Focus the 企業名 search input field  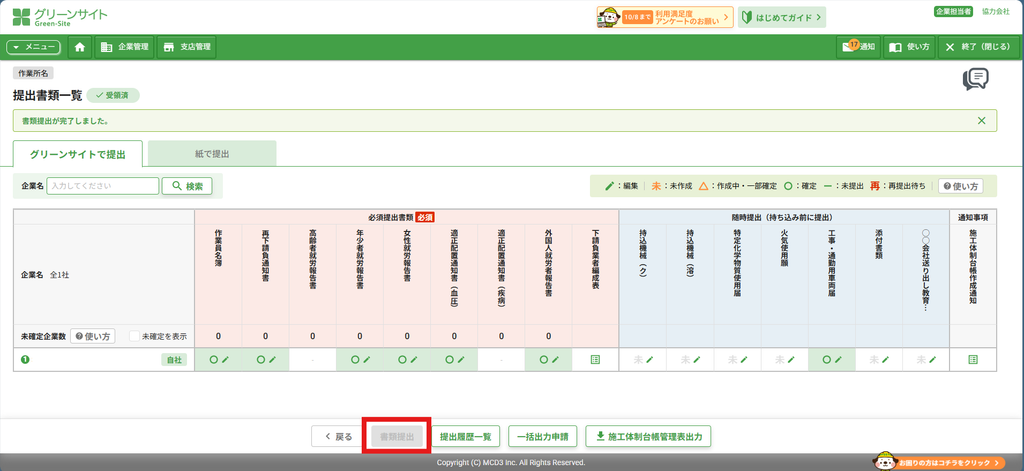coord(103,186)
